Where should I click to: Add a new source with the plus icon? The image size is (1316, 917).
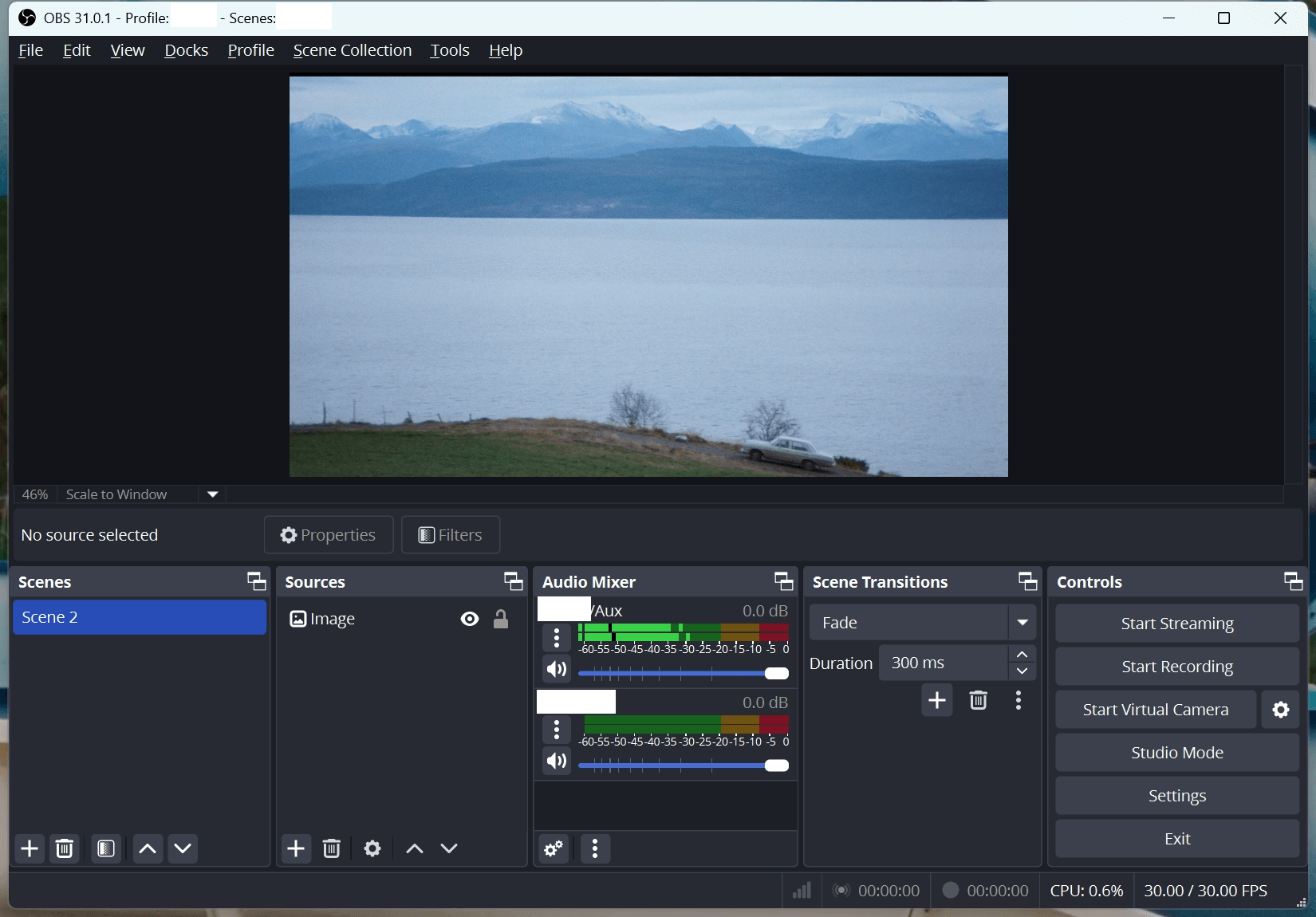coord(295,848)
